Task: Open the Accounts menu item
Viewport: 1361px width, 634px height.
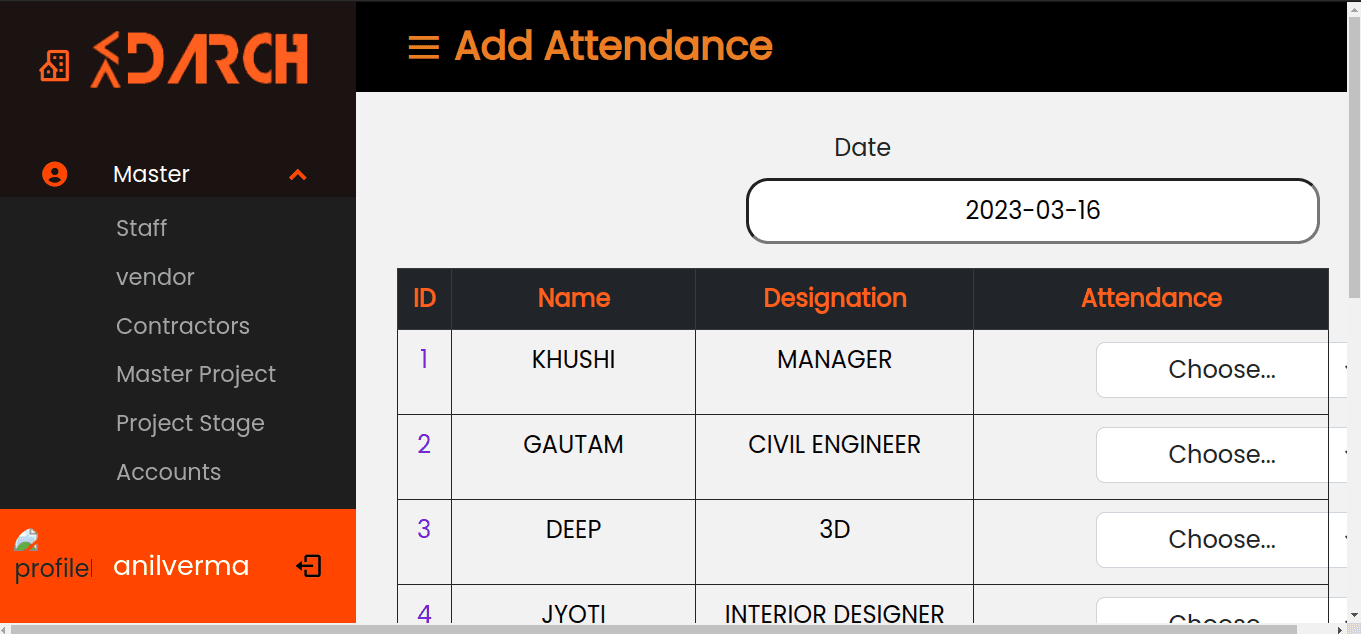Action: pos(168,472)
